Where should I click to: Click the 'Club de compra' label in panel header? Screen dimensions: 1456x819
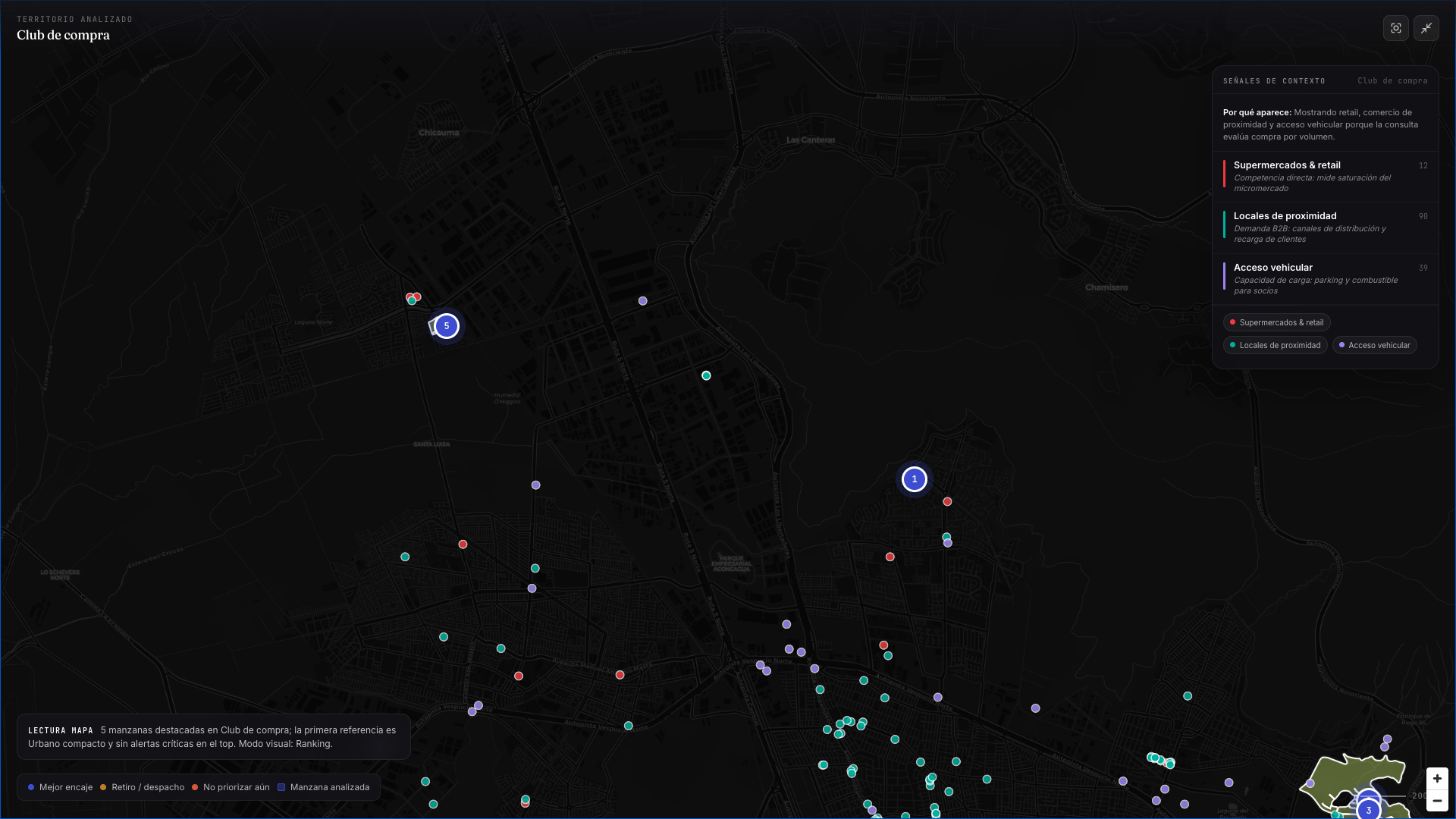[x=1392, y=80]
